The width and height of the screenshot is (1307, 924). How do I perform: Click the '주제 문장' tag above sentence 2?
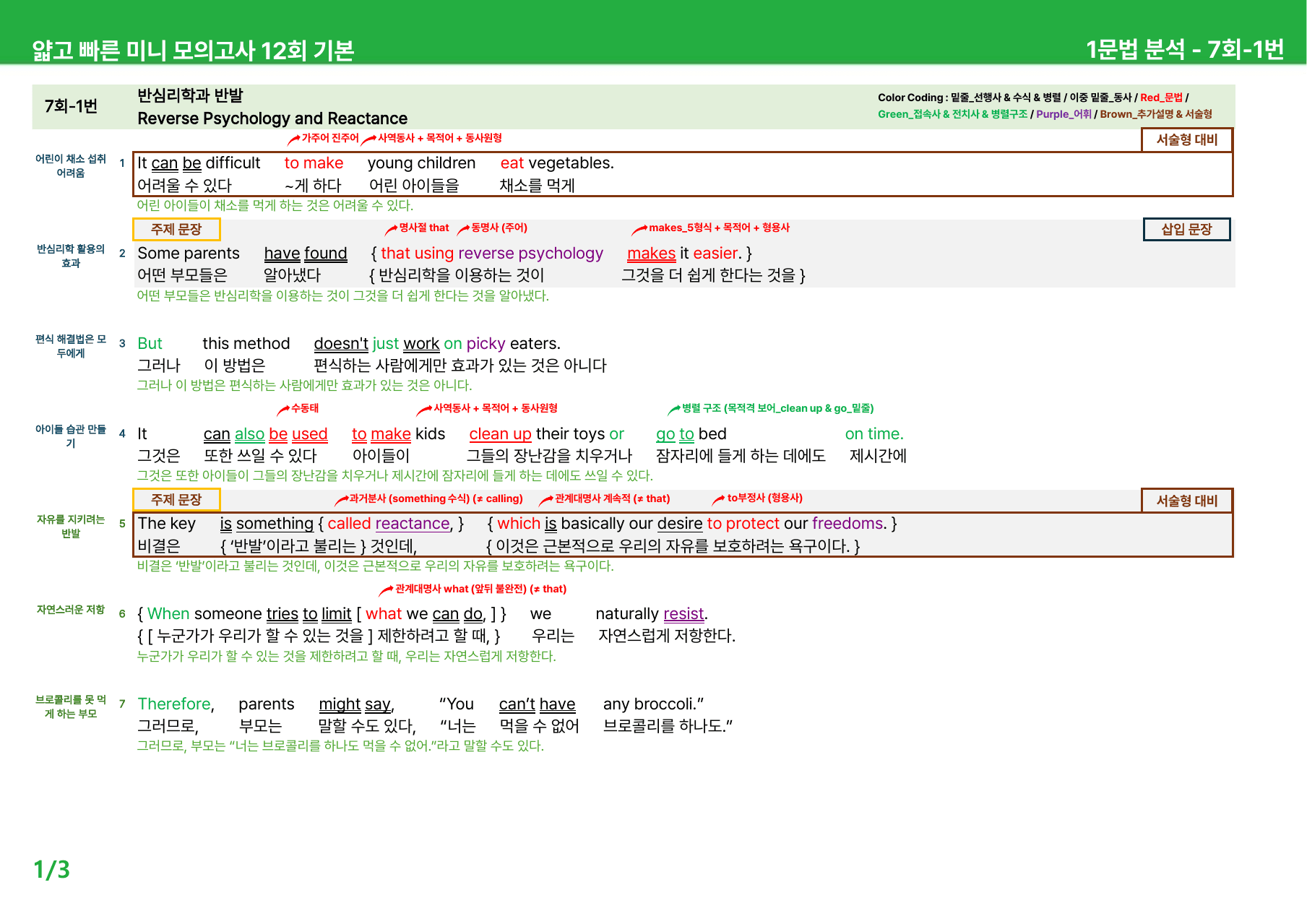click(x=176, y=229)
